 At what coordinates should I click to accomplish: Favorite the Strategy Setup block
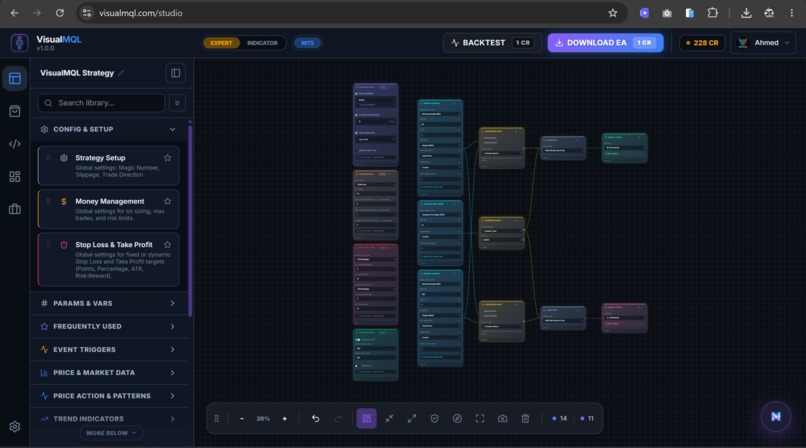coord(167,158)
